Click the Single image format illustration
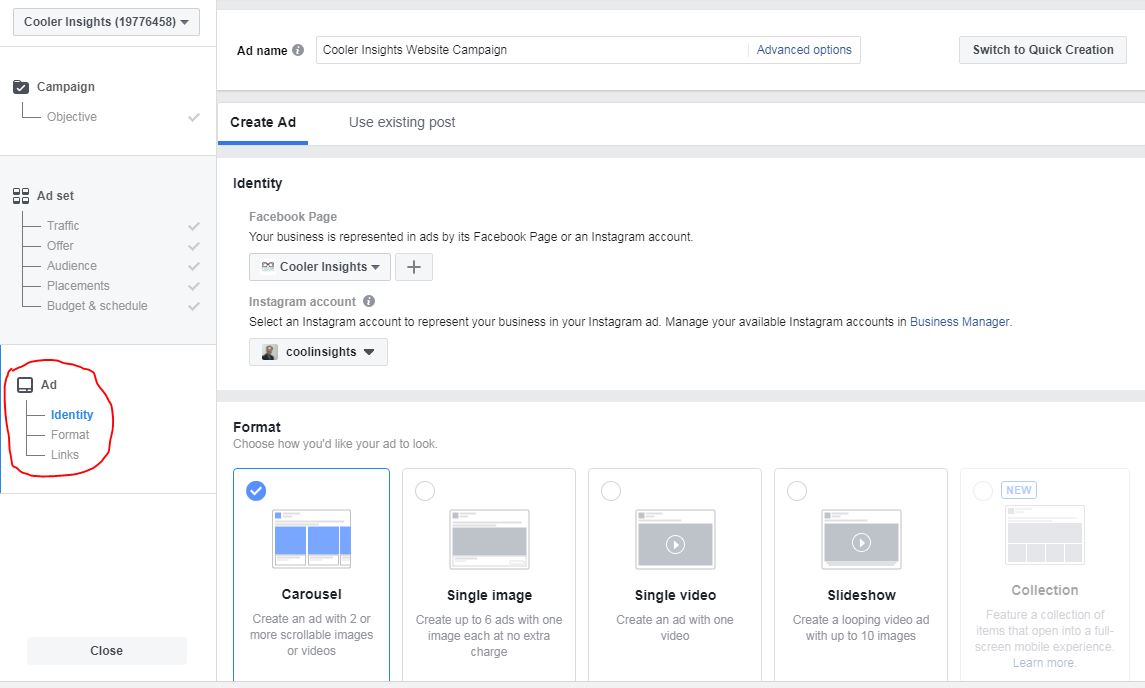Image resolution: width=1145 pixels, height=688 pixels. 489,540
